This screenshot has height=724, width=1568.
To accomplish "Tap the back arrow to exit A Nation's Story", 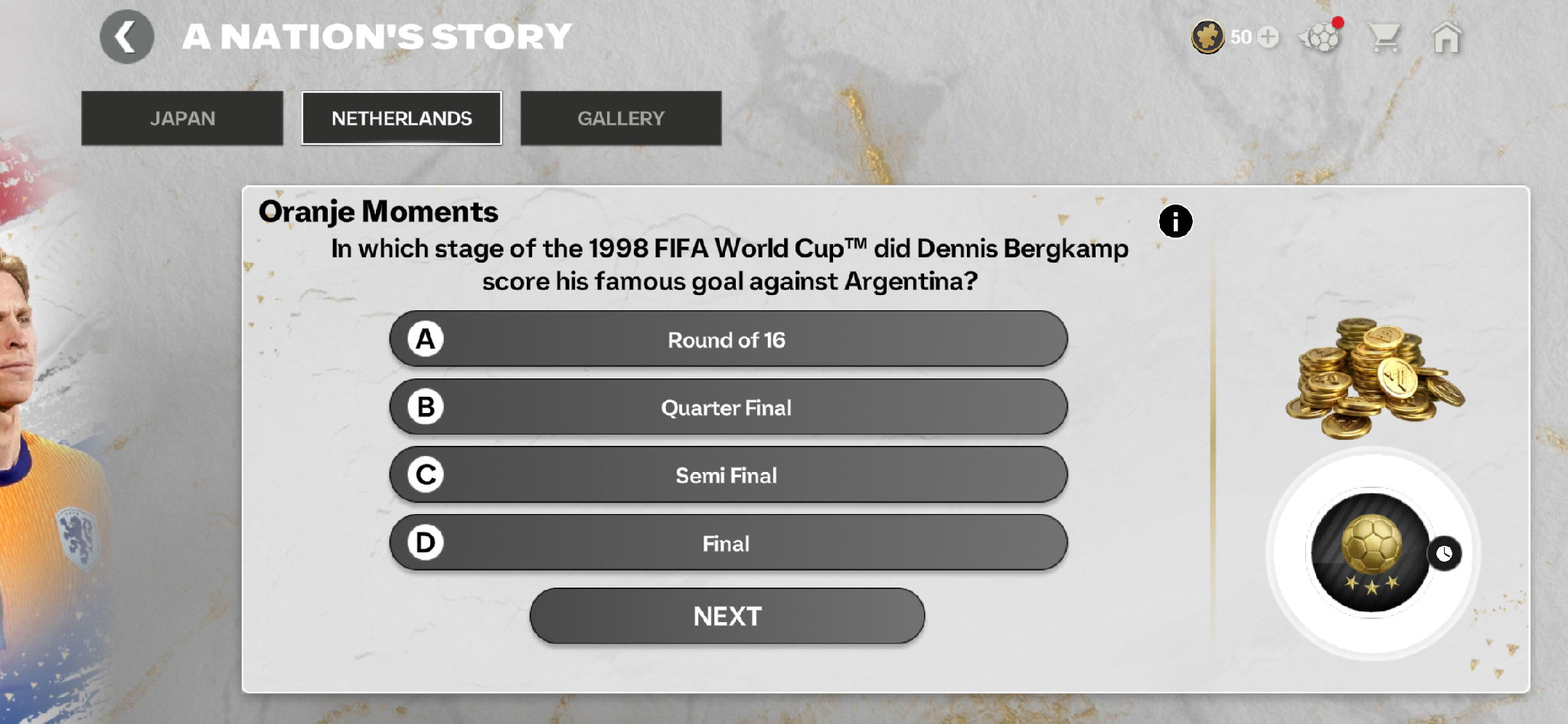I will click(127, 36).
